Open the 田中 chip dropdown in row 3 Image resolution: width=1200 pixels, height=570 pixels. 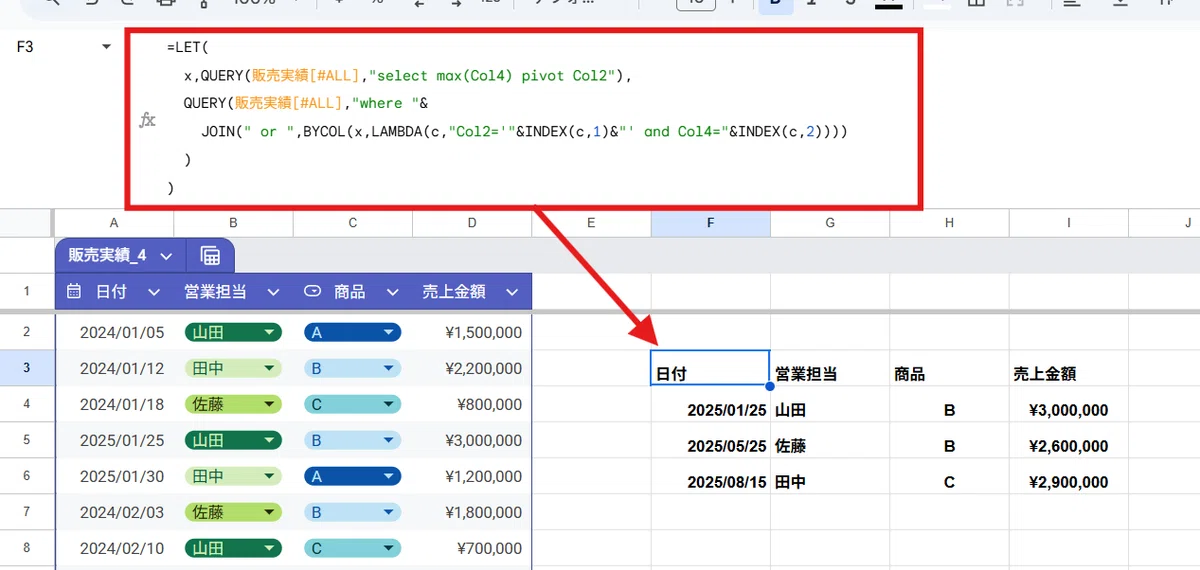[268, 369]
